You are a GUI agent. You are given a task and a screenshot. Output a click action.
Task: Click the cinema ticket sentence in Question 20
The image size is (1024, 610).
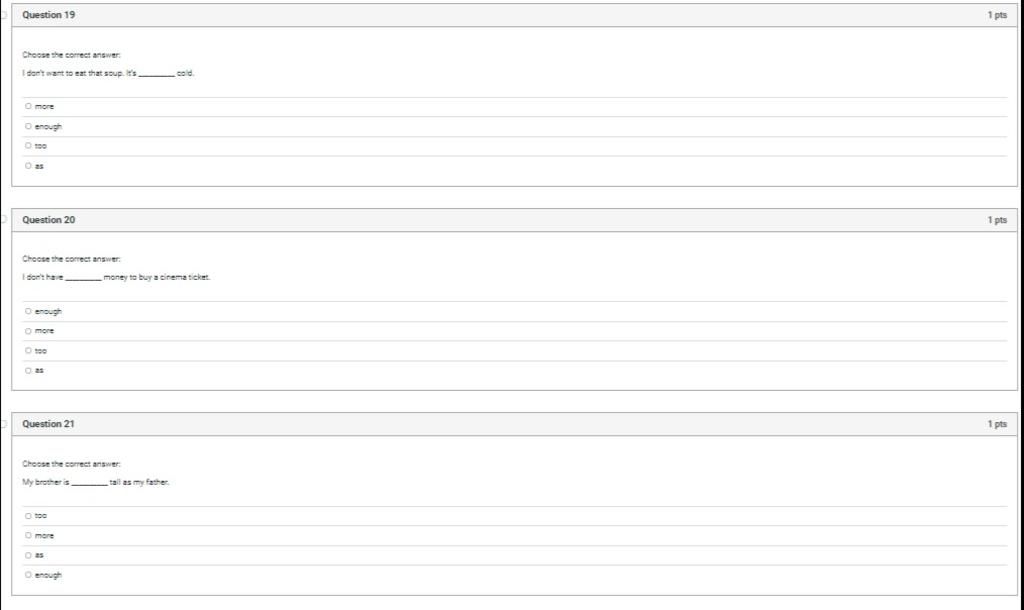pos(116,278)
